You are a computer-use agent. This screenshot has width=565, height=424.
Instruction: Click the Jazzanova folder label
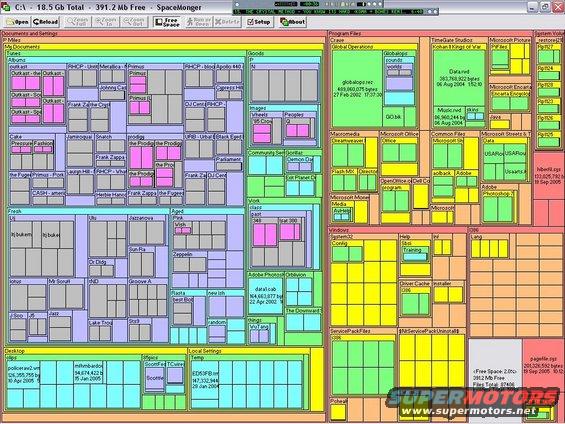(142, 218)
